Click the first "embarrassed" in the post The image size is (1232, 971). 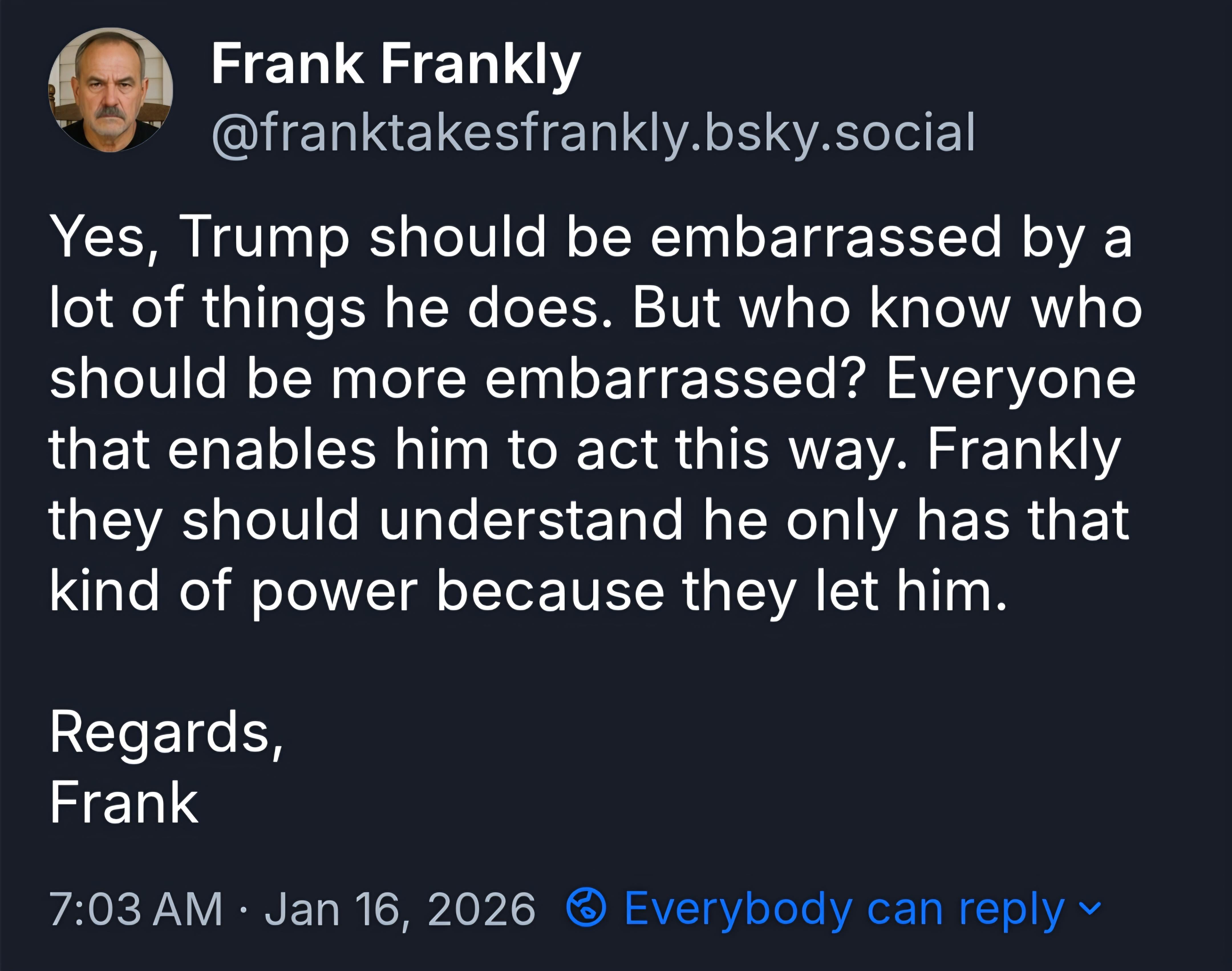[826, 238]
